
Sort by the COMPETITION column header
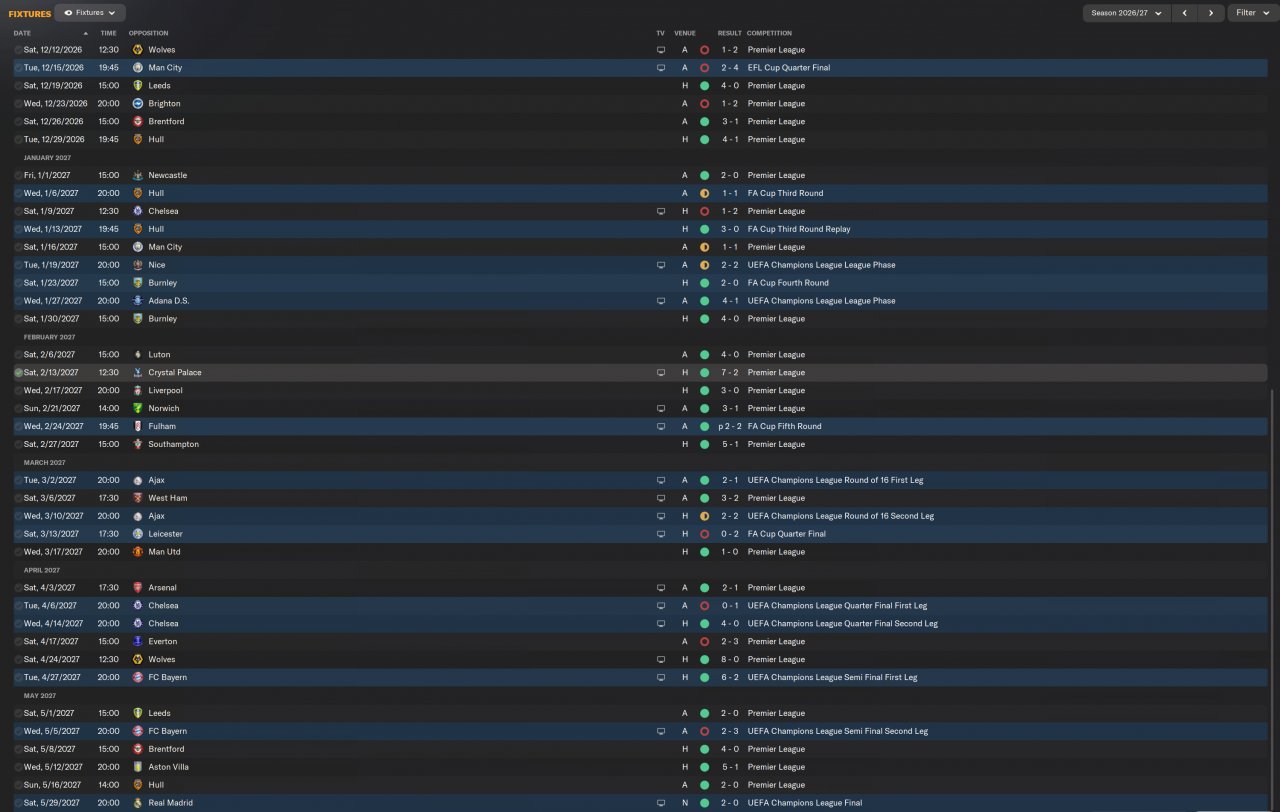tap(769, 33)
